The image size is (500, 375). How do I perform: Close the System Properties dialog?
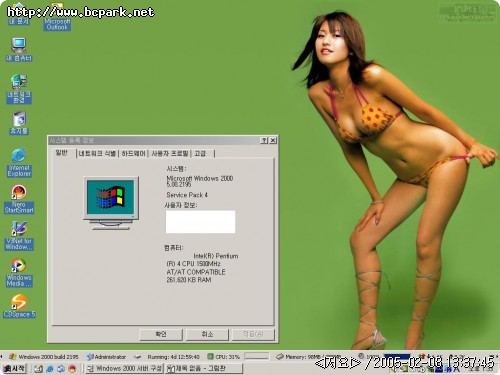click(x=273, y=140)
